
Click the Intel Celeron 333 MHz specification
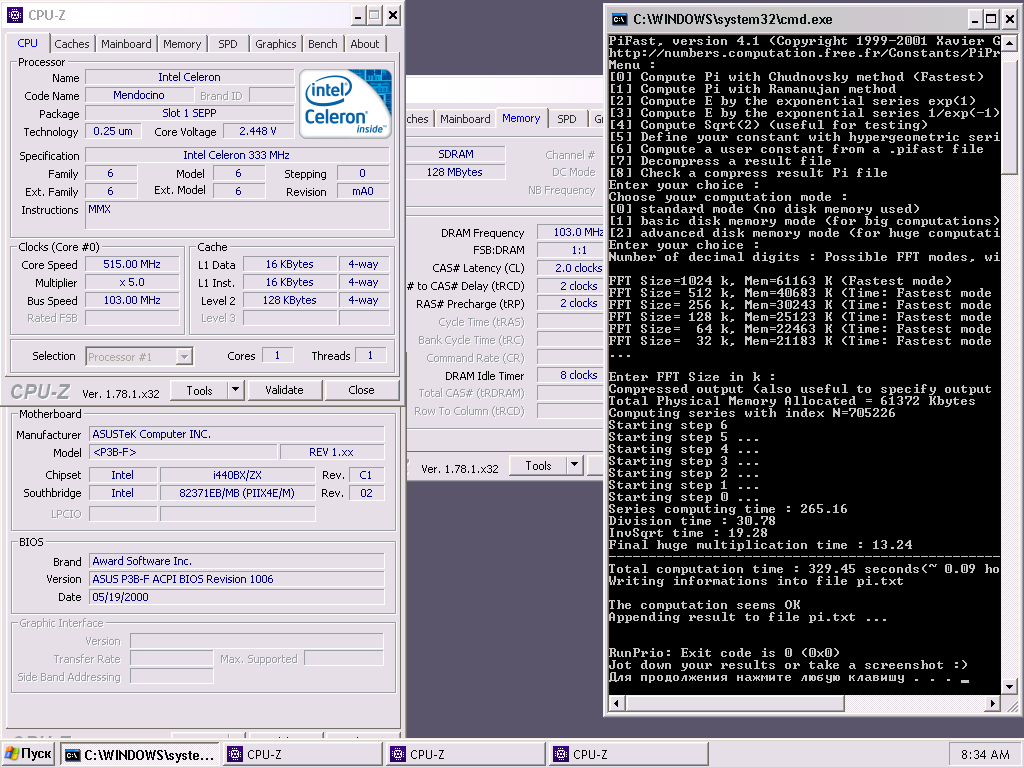236,155
